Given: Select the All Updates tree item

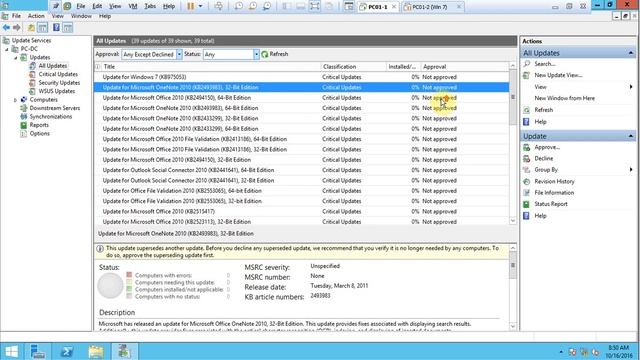Looking at the screenshot, I should click(53, 66).
